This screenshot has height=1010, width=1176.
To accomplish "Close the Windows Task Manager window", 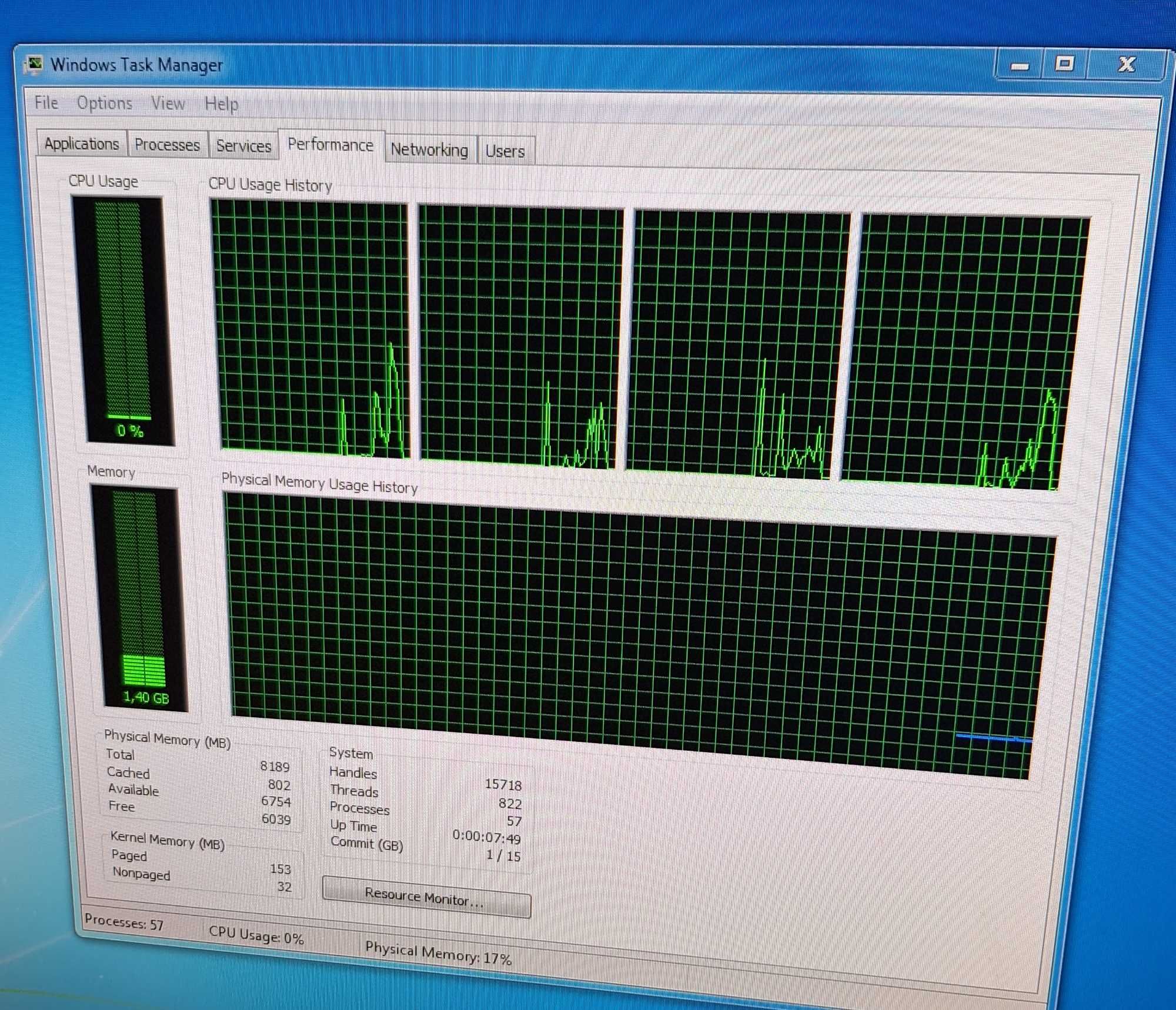I will point(1126,64).
